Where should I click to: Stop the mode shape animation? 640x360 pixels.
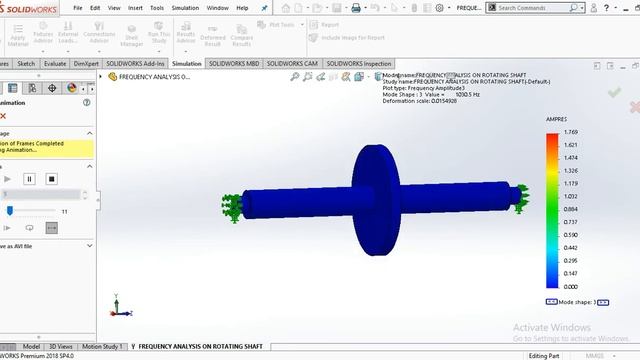pos(51,179)
